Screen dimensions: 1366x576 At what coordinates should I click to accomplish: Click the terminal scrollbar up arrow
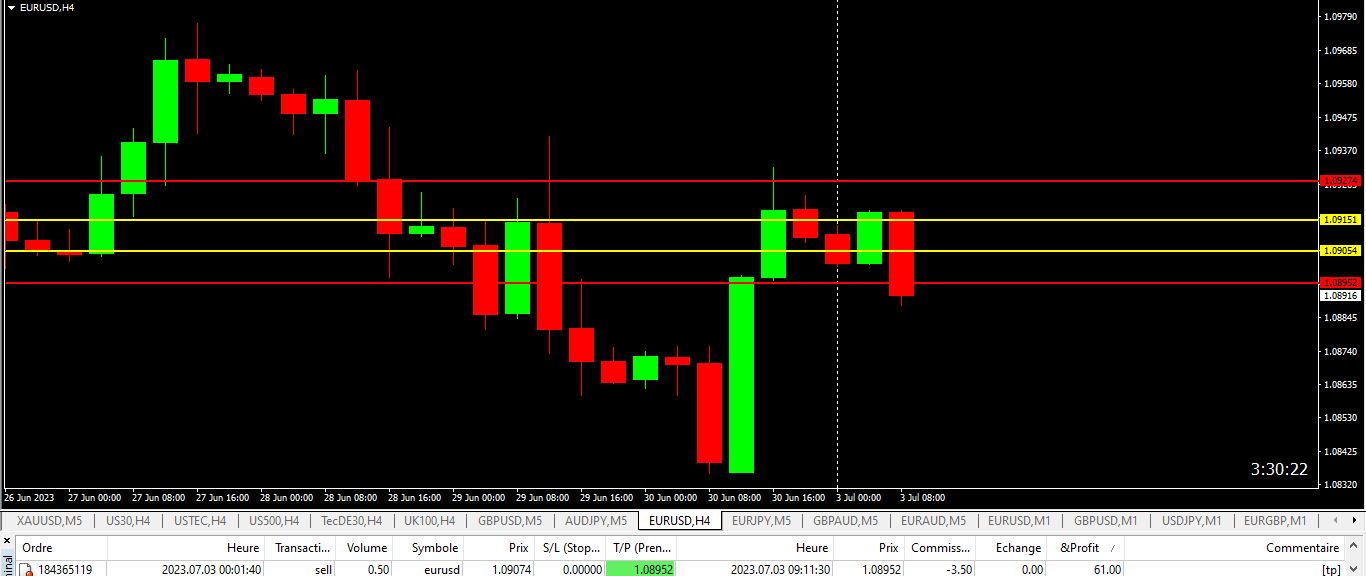tap(1355, 548)
